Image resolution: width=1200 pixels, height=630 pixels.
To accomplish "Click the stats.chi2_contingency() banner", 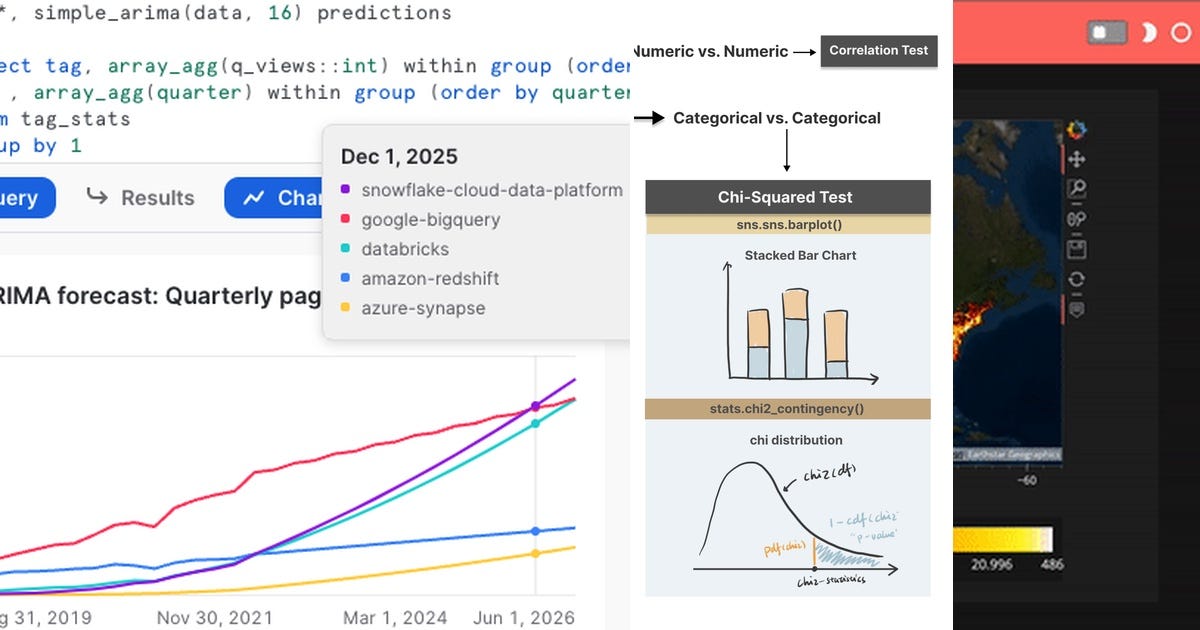I will [788, 408].
